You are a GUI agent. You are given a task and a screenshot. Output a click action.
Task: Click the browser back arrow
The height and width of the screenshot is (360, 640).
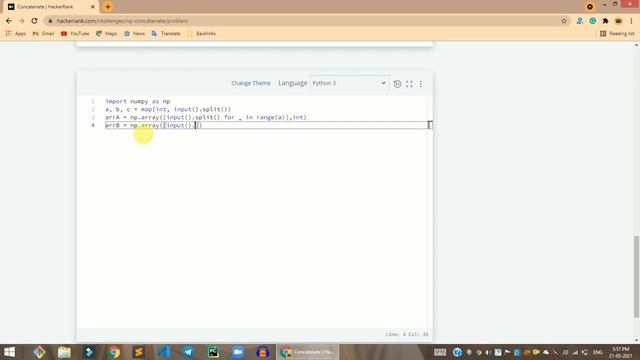(x=9, y=21)
